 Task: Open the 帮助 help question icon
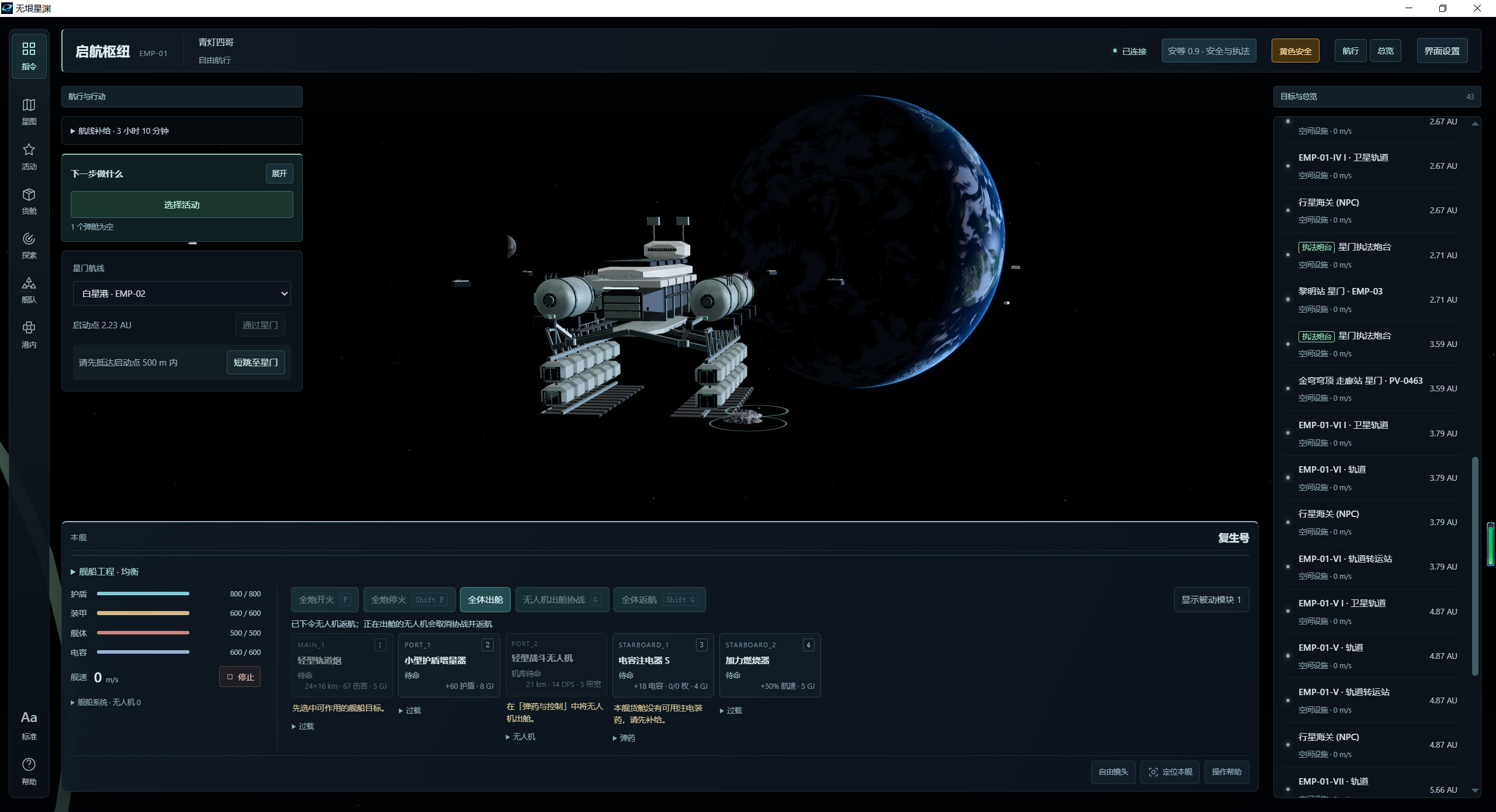tap(29, 771)
